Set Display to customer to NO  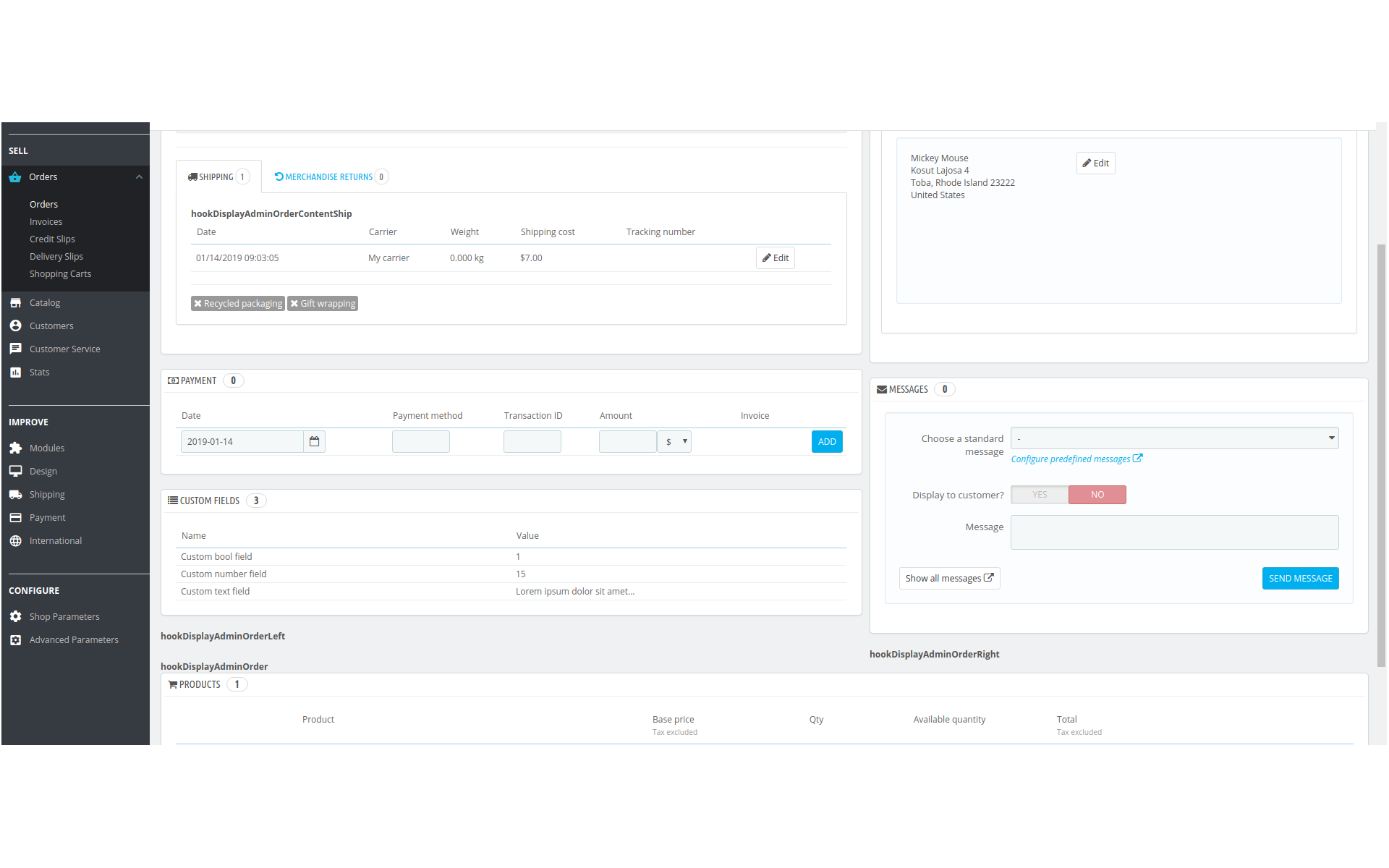(x=1097, y=495)
